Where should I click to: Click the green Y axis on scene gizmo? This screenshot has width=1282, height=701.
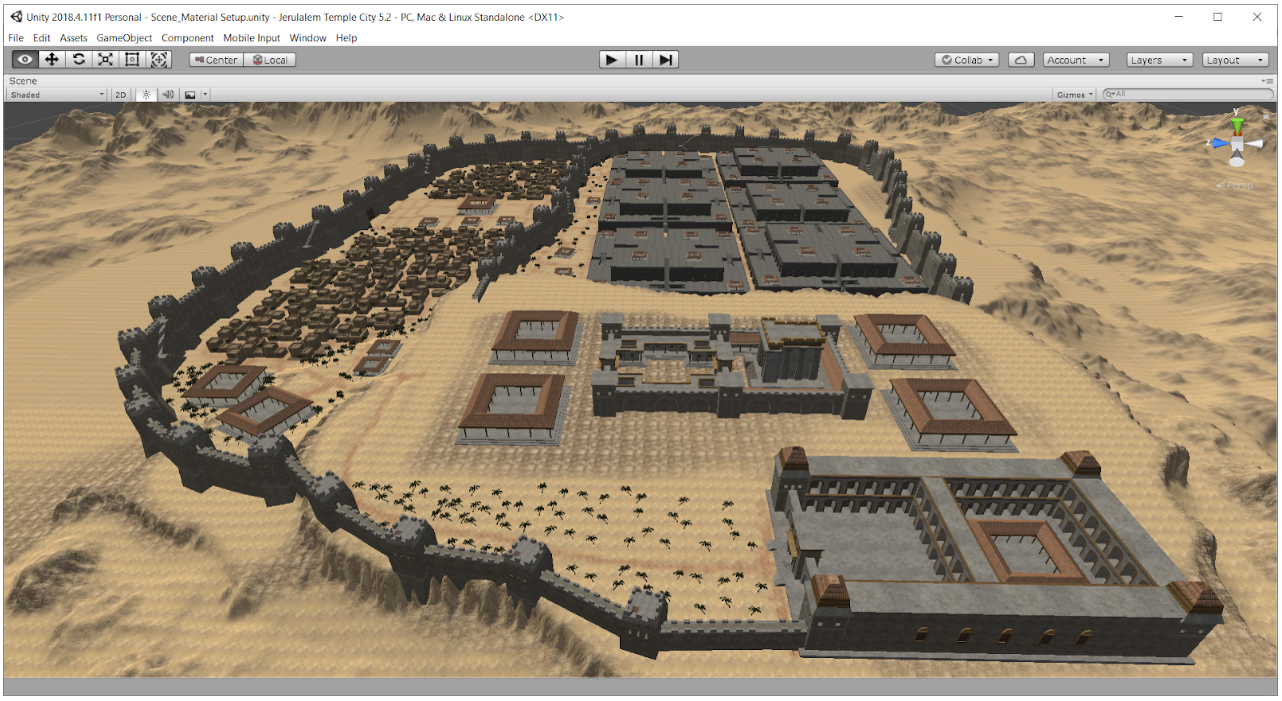[1238, 124]
